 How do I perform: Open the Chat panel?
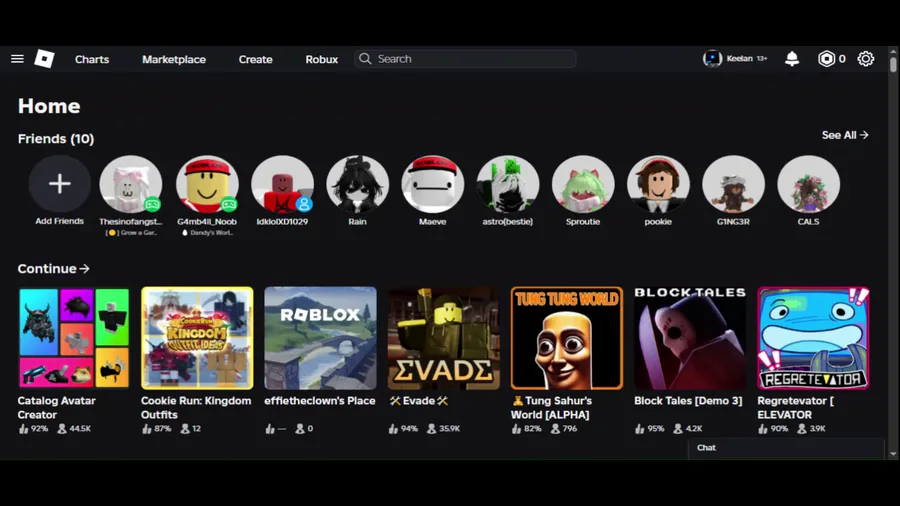(x=786, y=447)
